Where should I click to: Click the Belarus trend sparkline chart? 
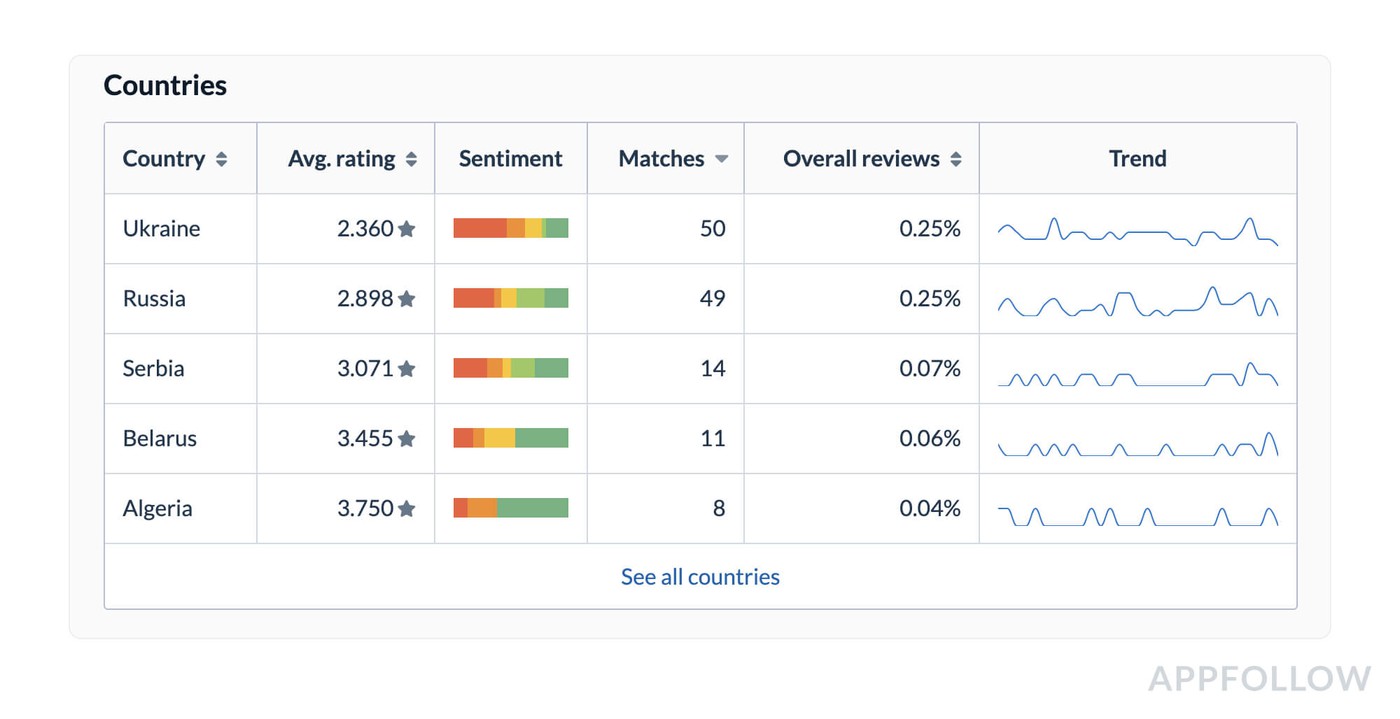coord(1137,445)
